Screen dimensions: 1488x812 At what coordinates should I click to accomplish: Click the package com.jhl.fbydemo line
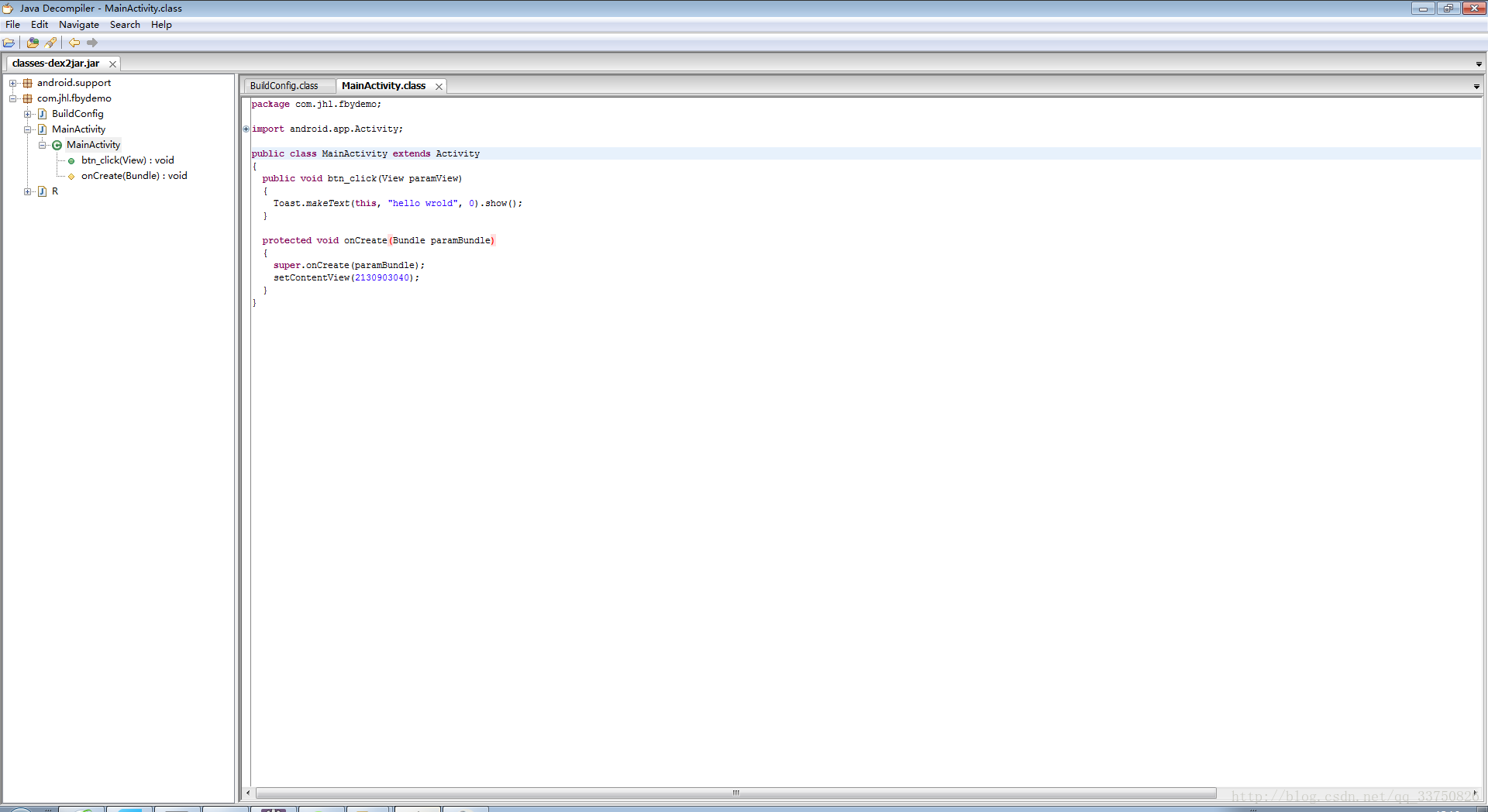[316, 105]
